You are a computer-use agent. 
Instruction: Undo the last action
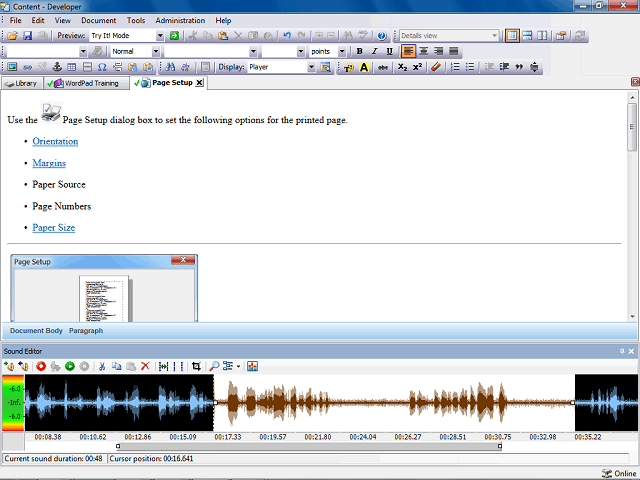(287, 36)
